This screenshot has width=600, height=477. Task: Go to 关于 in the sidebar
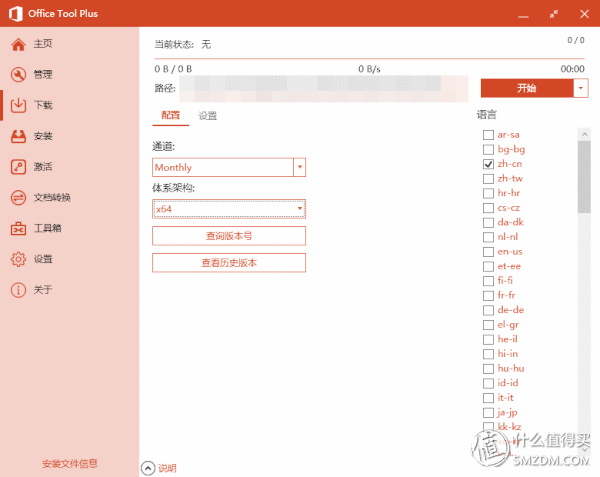click(x=43, y=290)
